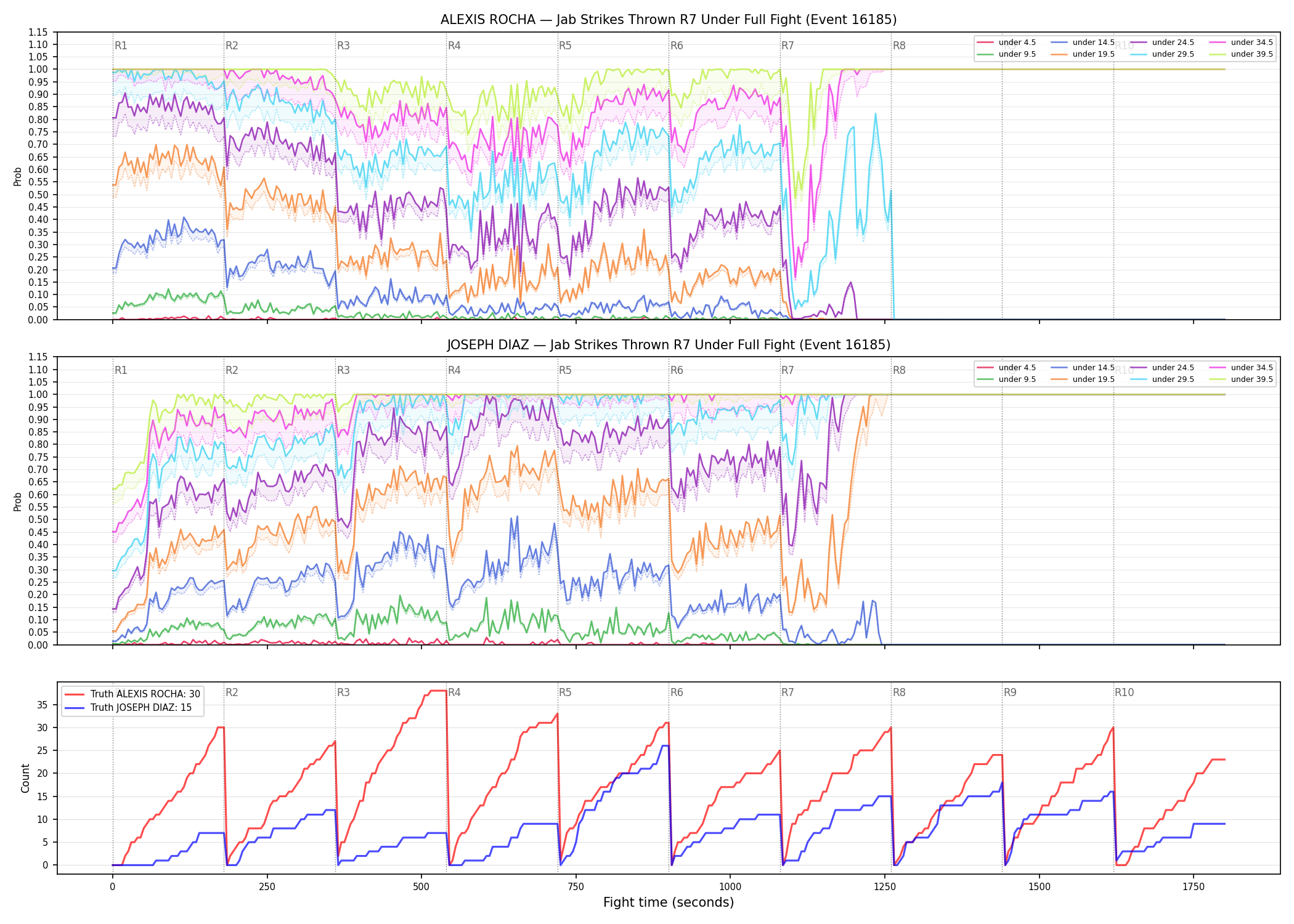Click x-axis tick label '1000'
1294x924 pixels.
pos(730,887)
